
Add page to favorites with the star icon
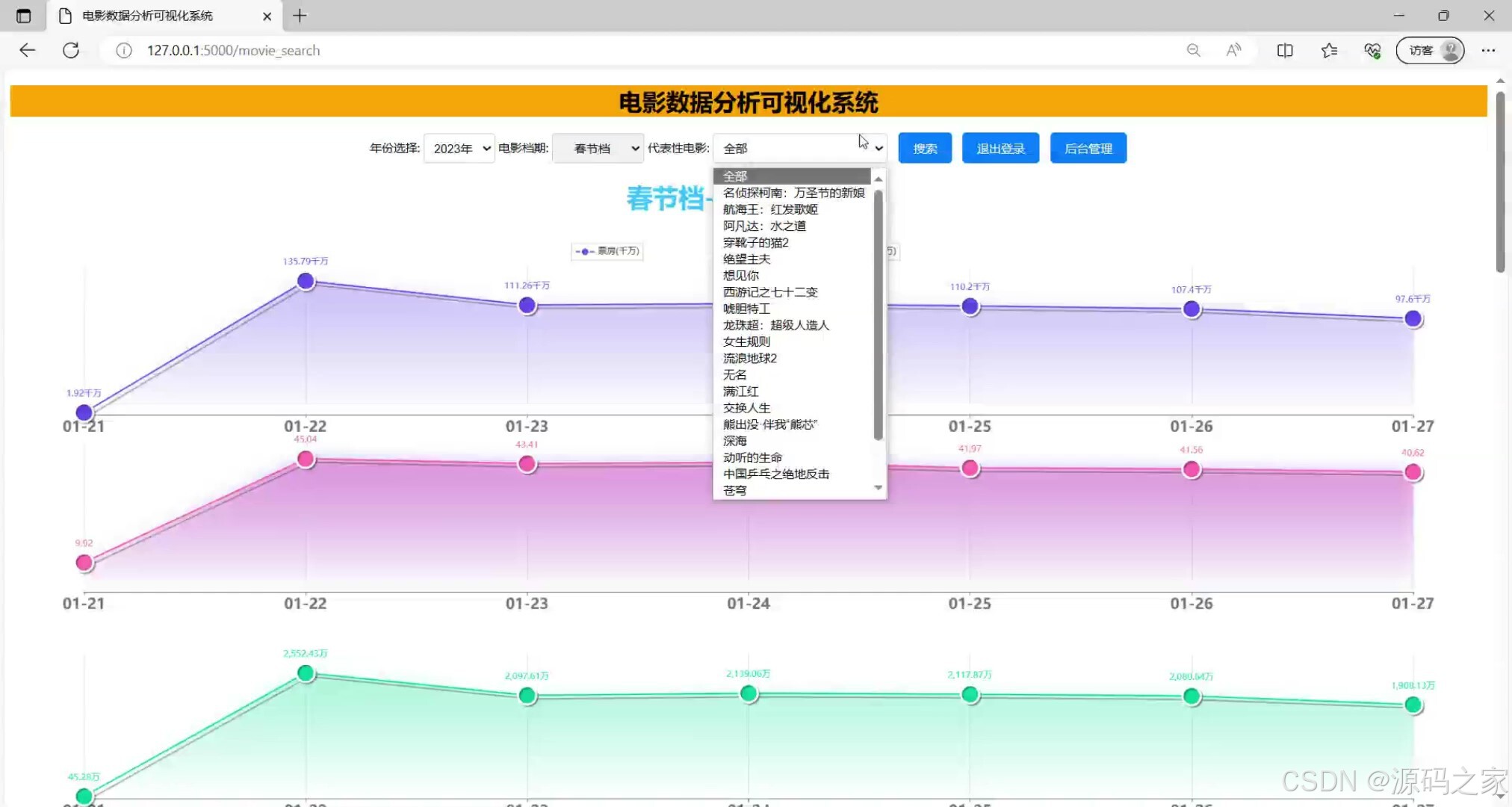click(1329, 50)
